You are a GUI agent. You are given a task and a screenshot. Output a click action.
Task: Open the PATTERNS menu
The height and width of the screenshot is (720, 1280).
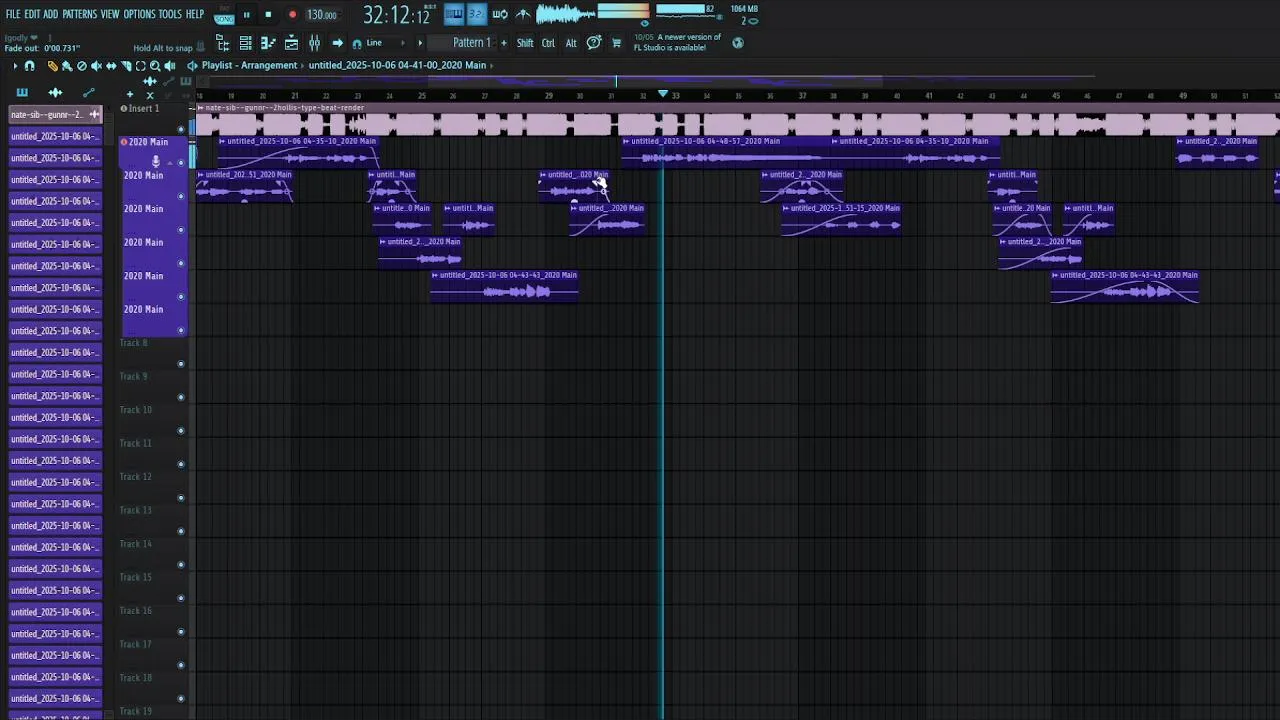(80, 15)
